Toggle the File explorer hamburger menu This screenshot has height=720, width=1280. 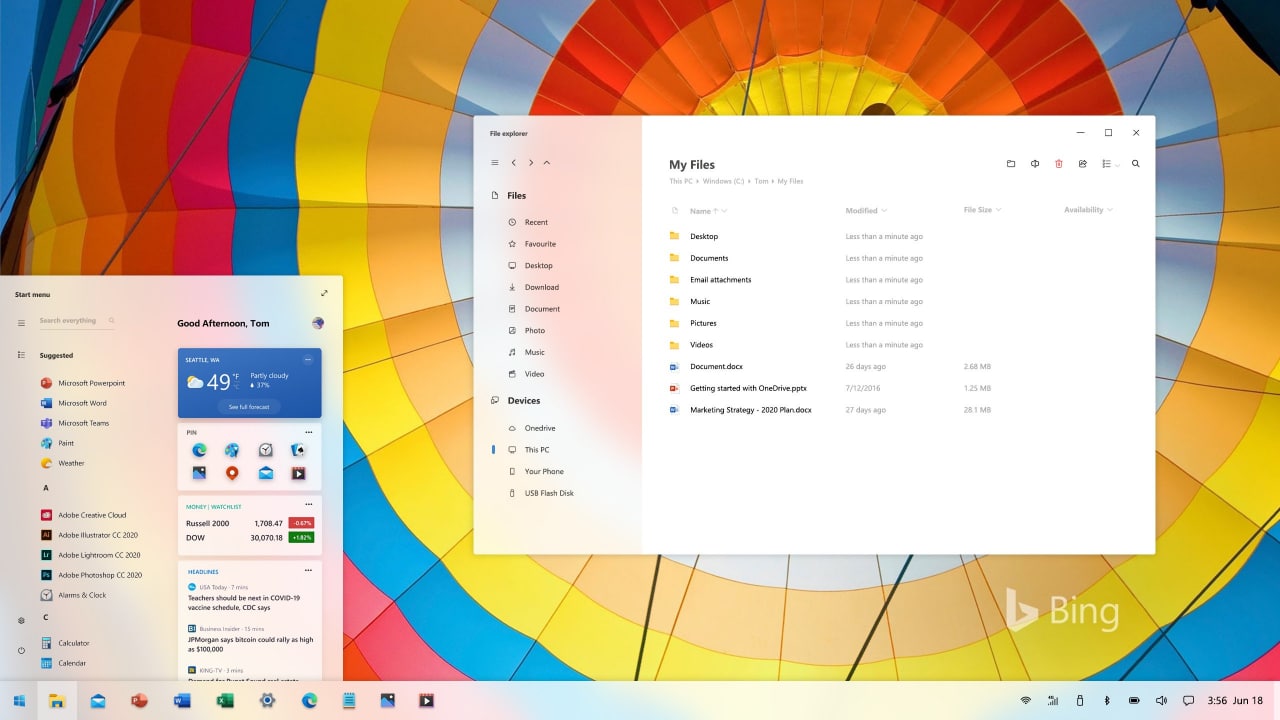click(x=495, y=163)
